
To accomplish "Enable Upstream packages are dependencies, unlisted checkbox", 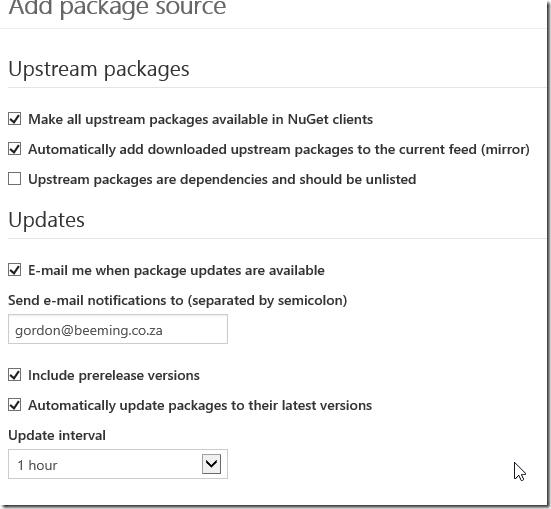I will 14,179.
